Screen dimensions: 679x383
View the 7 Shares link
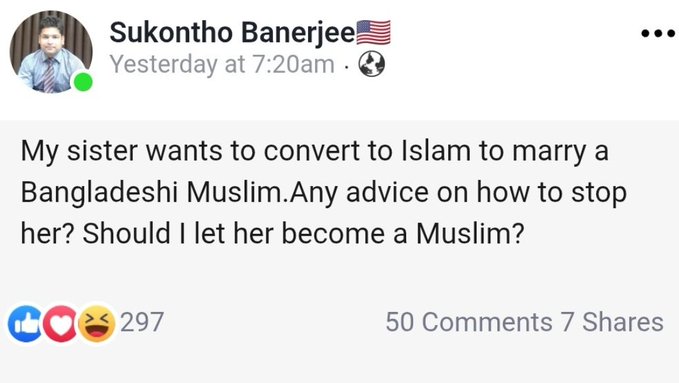point(612,322)
